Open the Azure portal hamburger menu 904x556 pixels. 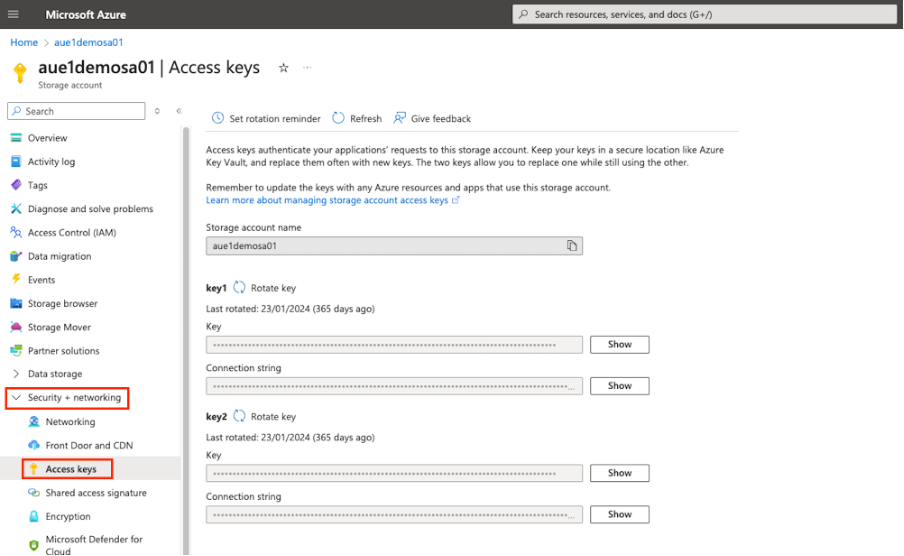tap(13, 14)
